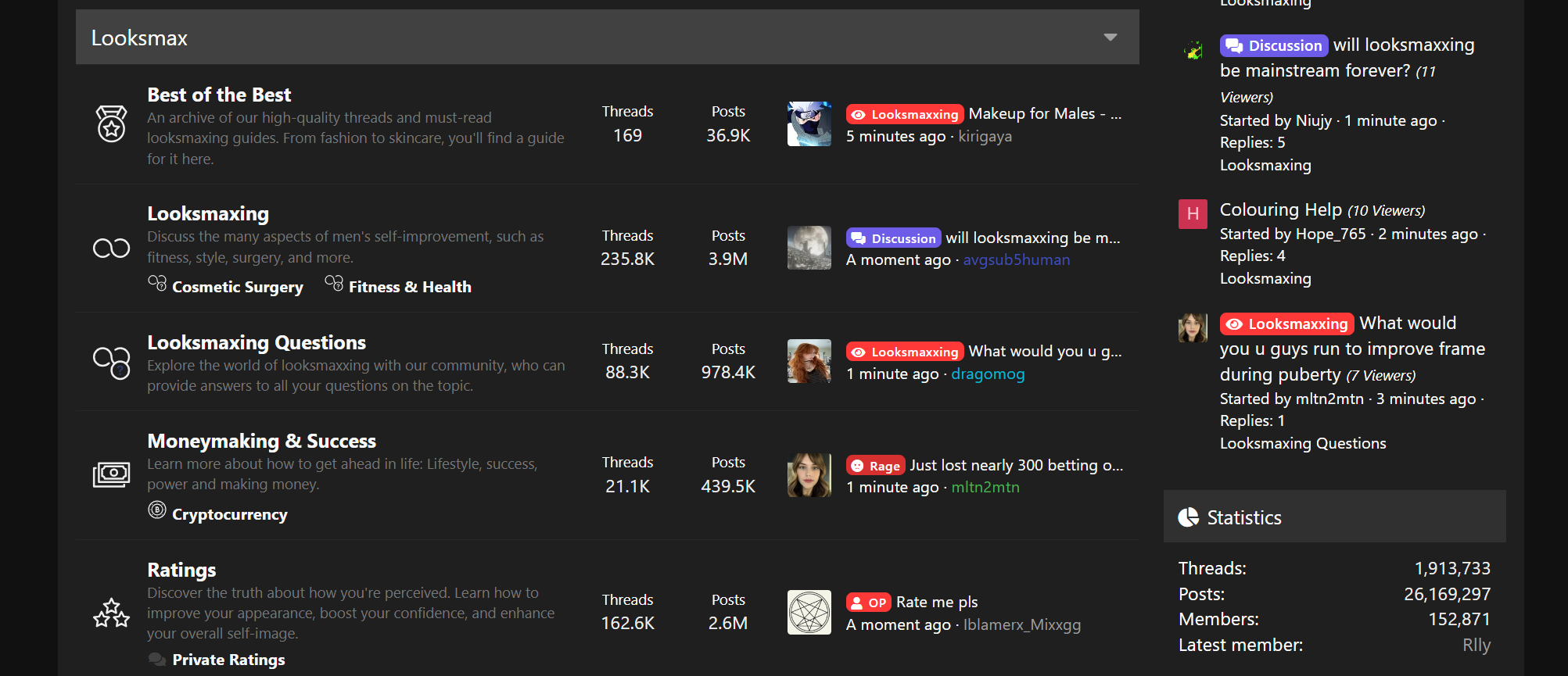Open the 'Just lost nearly 300 betting' thread
The image size is (1568, 676).
[1016, 465]
